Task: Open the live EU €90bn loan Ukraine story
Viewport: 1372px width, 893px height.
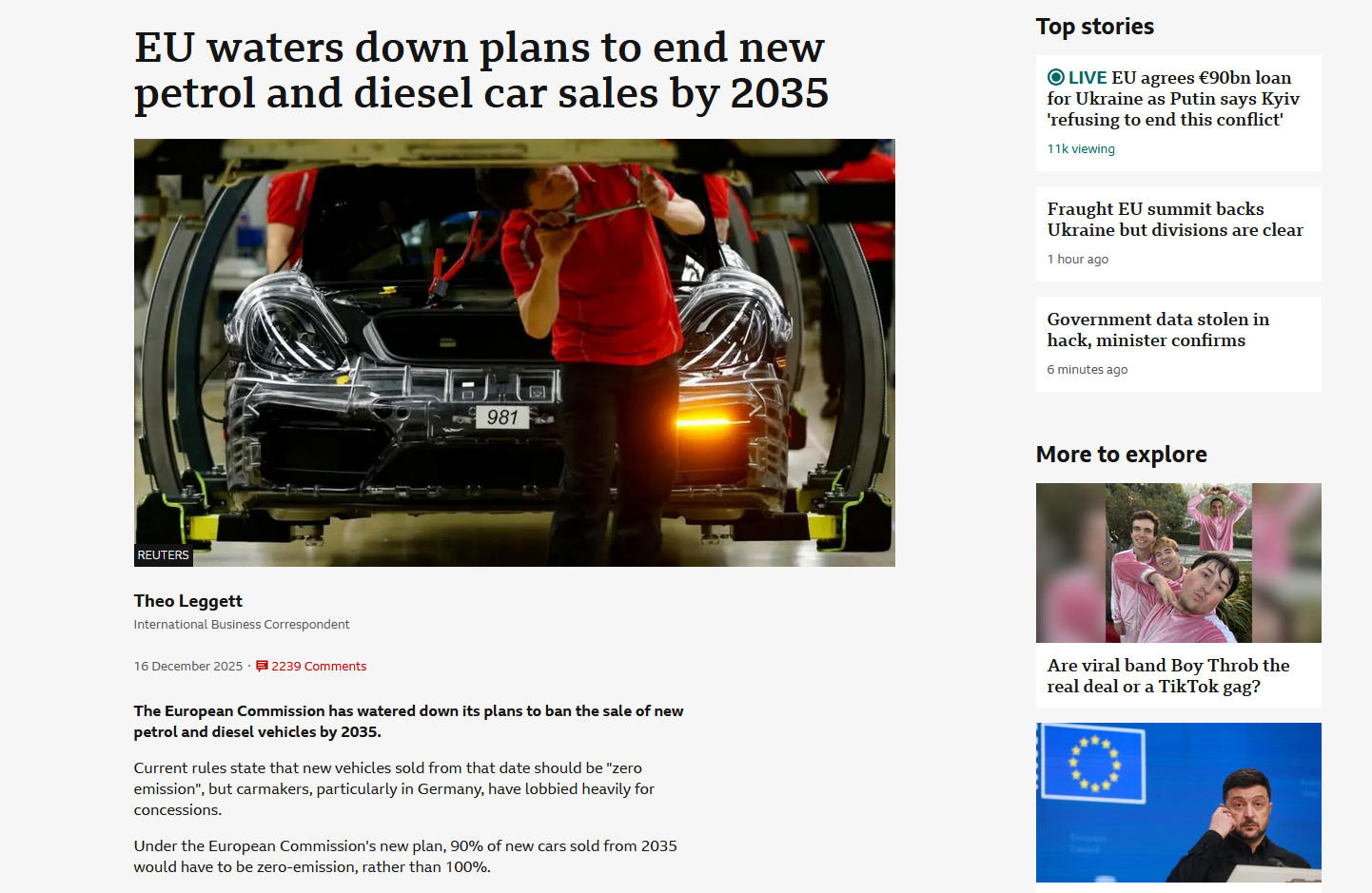Action: coord(1173,98)
